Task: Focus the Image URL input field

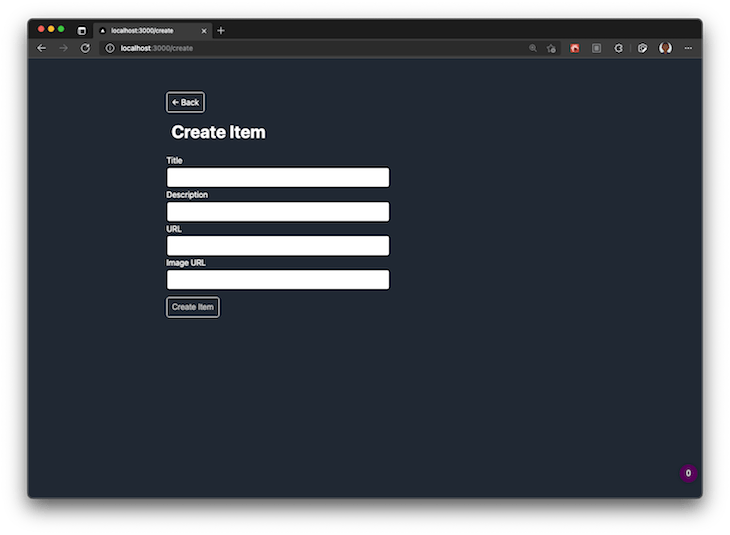Action: pyautogui.click(x=277, y=280)
